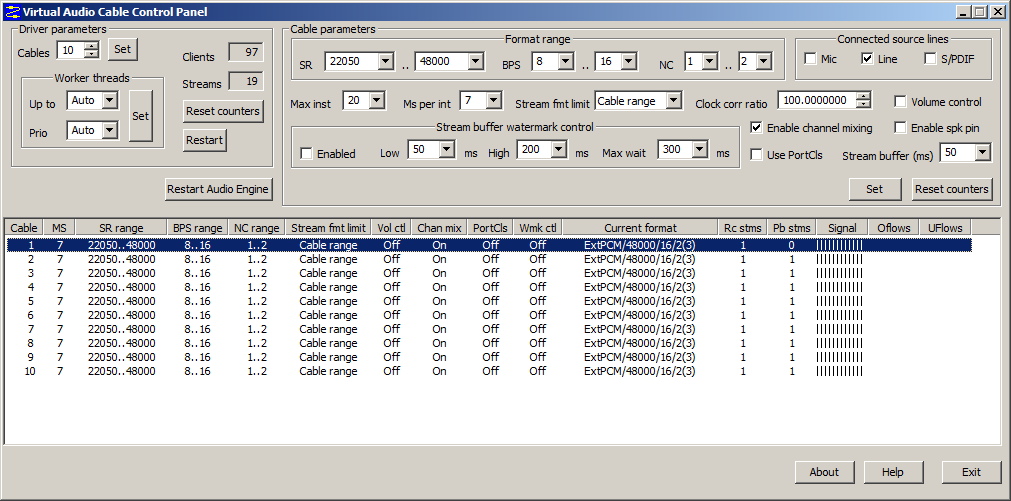Click the Exit button

pos(972,472)
